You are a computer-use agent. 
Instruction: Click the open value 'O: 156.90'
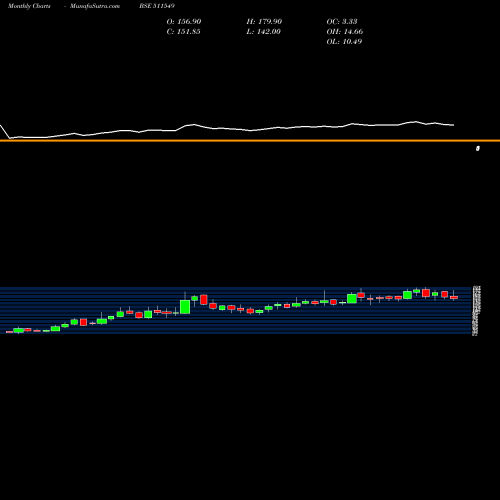click(x=184, y=21)
